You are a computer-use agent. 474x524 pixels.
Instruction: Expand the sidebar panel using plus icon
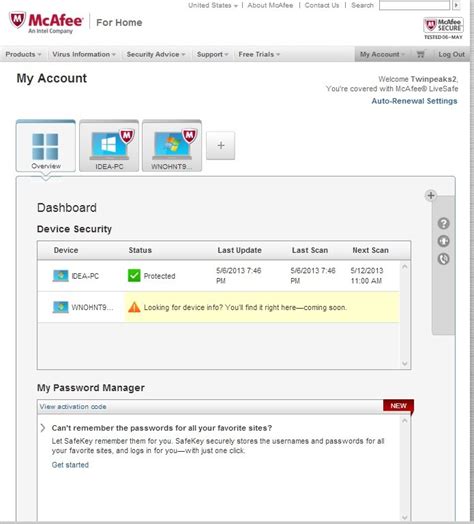coord(431,195)
